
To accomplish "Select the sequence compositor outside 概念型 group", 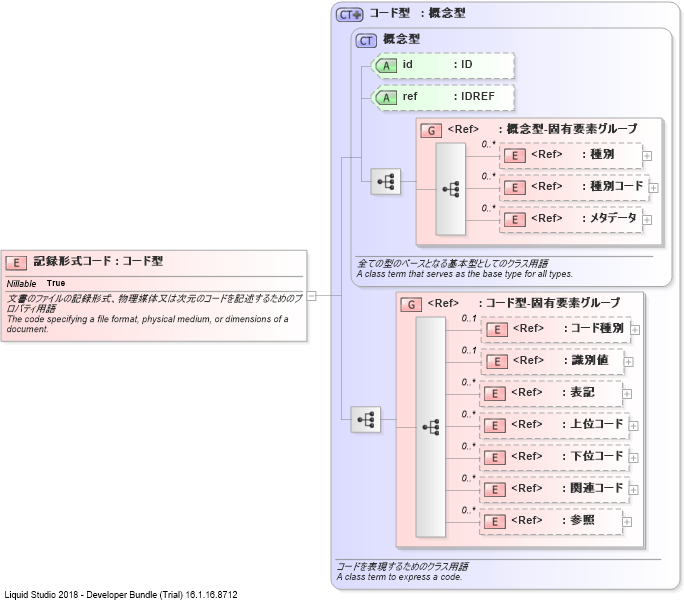I will click(x=386, y=181).
